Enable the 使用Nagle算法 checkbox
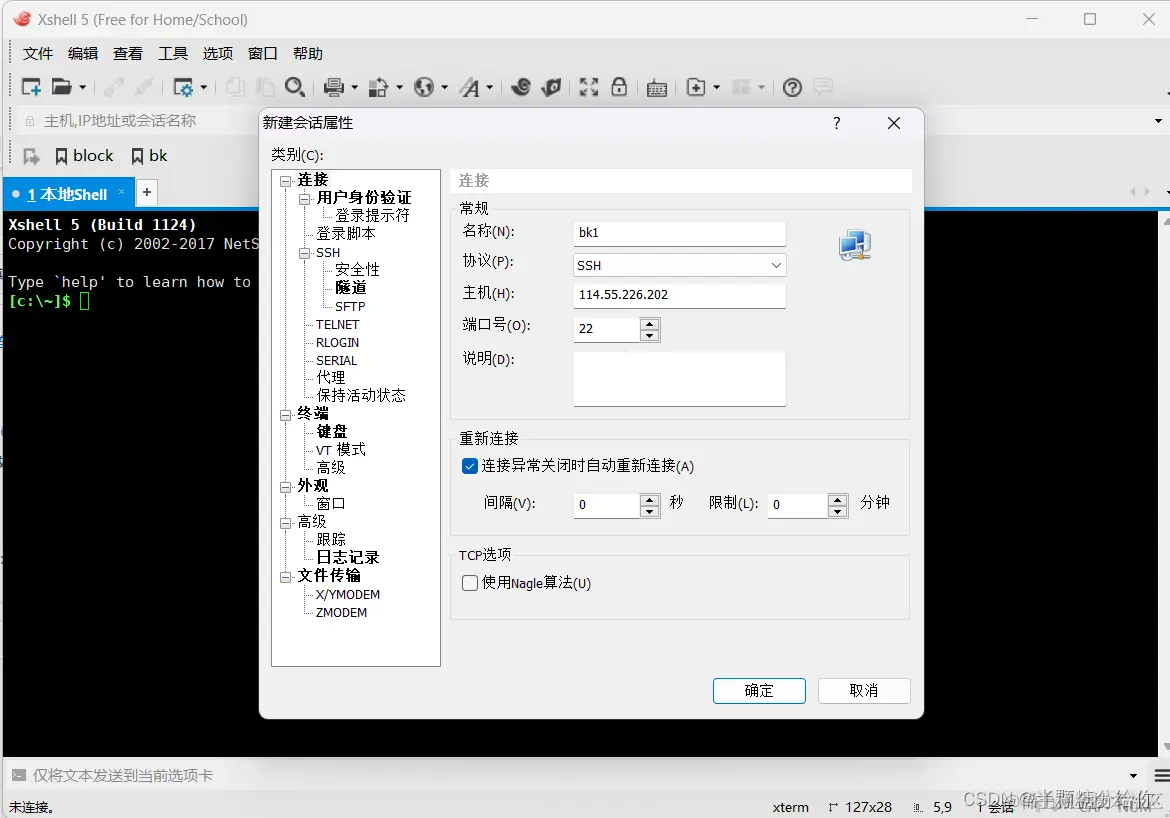 click(x=469, y=583)
